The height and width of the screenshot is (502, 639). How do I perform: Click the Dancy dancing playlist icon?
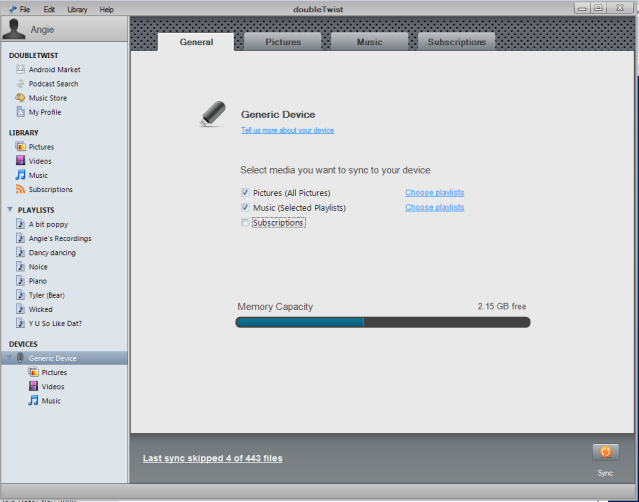coord(20,252)
